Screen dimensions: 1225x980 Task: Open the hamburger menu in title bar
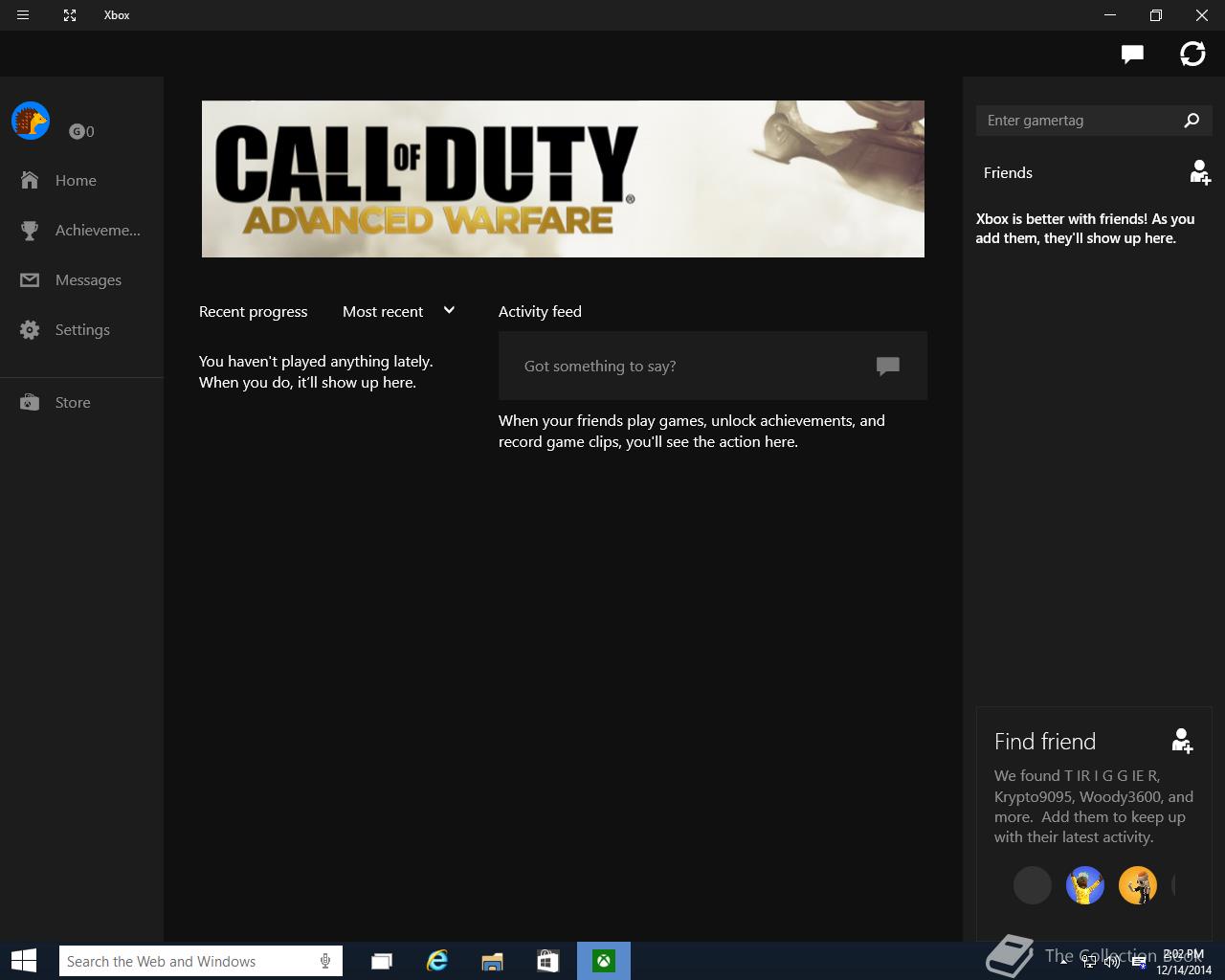tap(23, 15)
